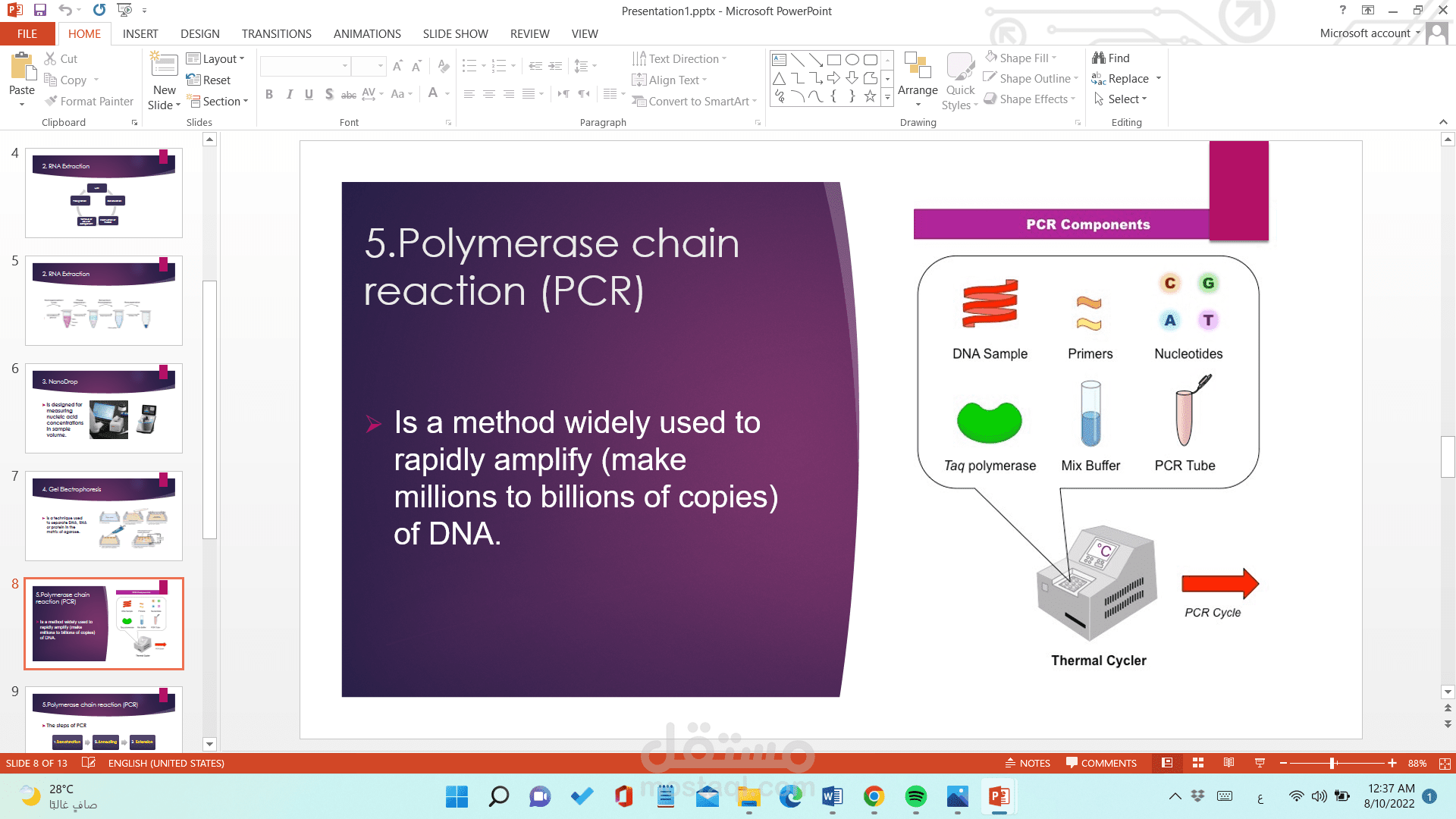Viewport: 1456px width, 819px height.
Task: Open the TRANSITIONS ribbon tab
Action: (x=276, y=33)
